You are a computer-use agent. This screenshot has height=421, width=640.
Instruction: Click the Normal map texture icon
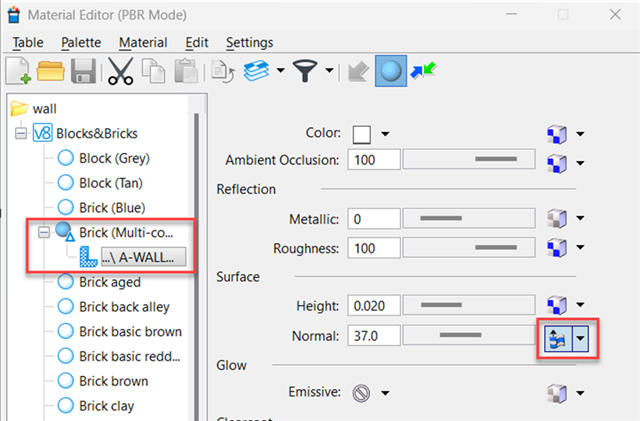(556, 336)
